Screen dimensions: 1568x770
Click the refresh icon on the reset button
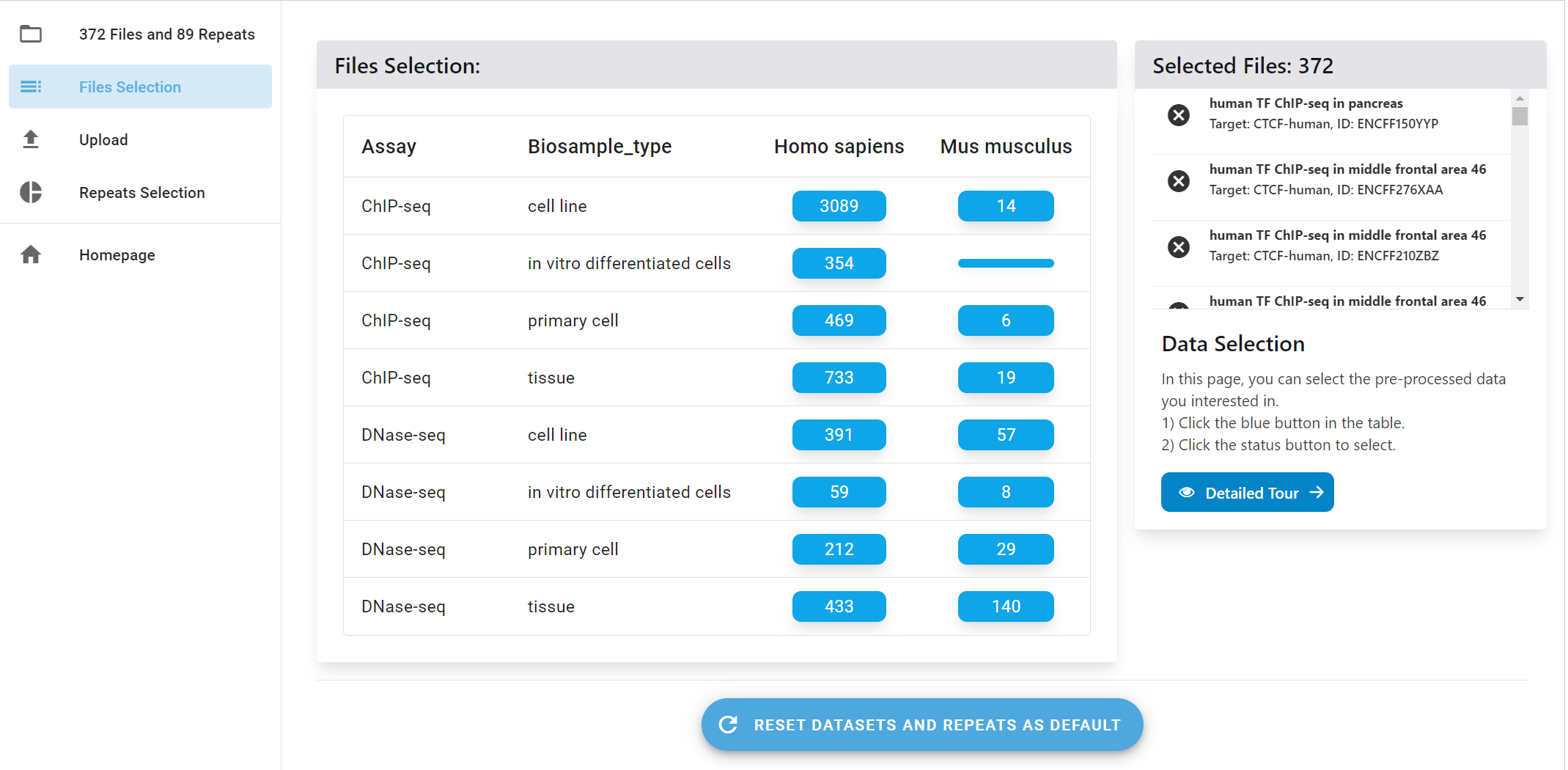click(728, 725)
